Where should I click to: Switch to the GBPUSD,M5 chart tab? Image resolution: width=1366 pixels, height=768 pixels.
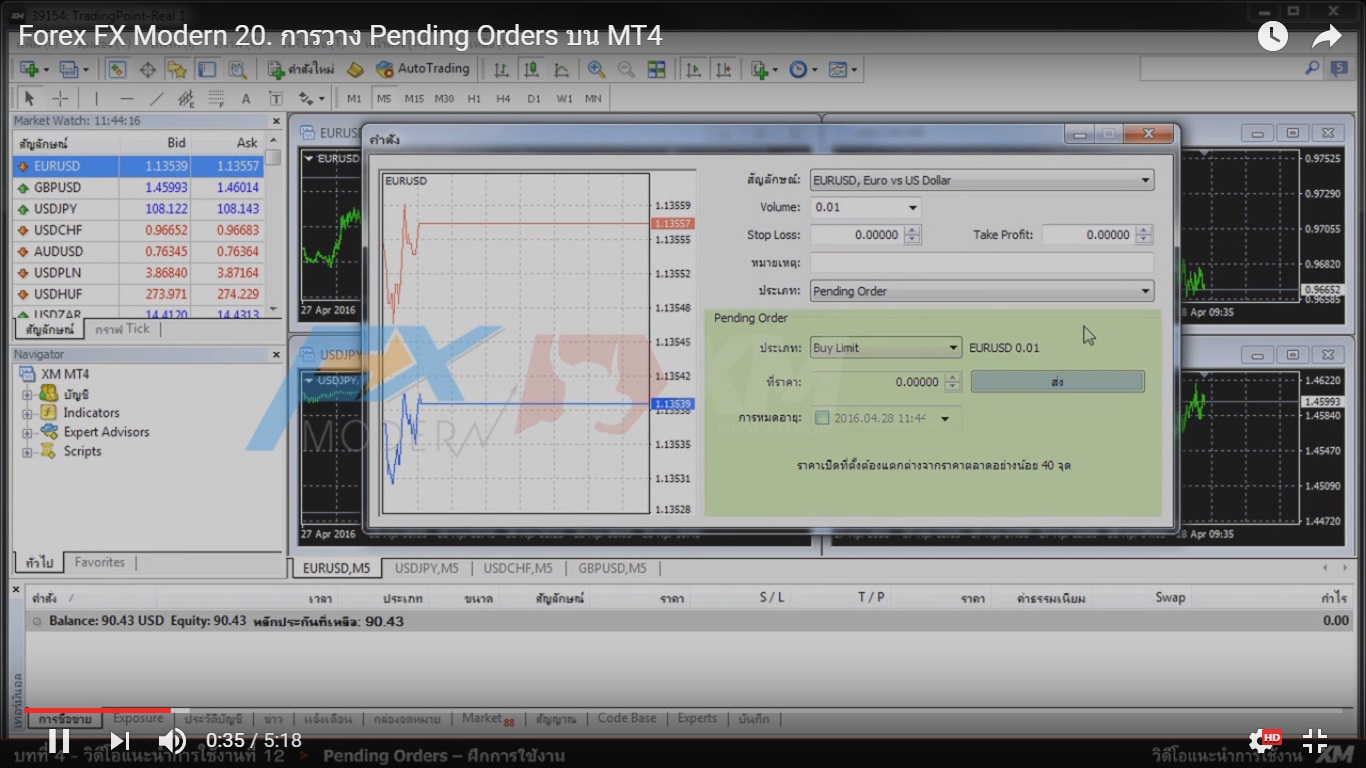pos(612,568)
